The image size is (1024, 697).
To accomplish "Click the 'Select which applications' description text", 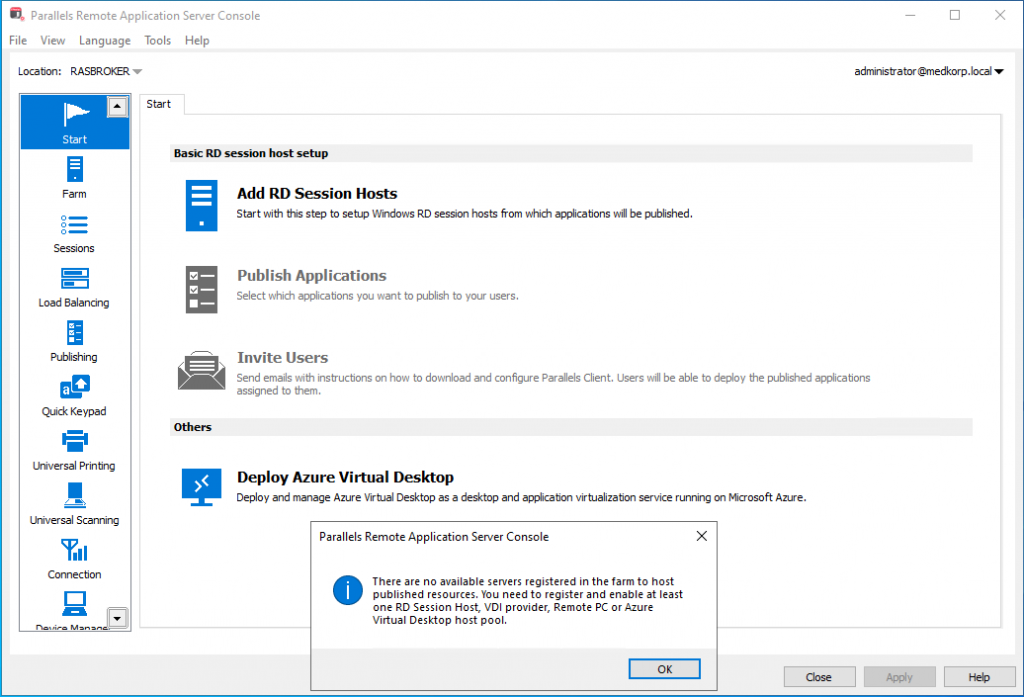I will 377,296.
